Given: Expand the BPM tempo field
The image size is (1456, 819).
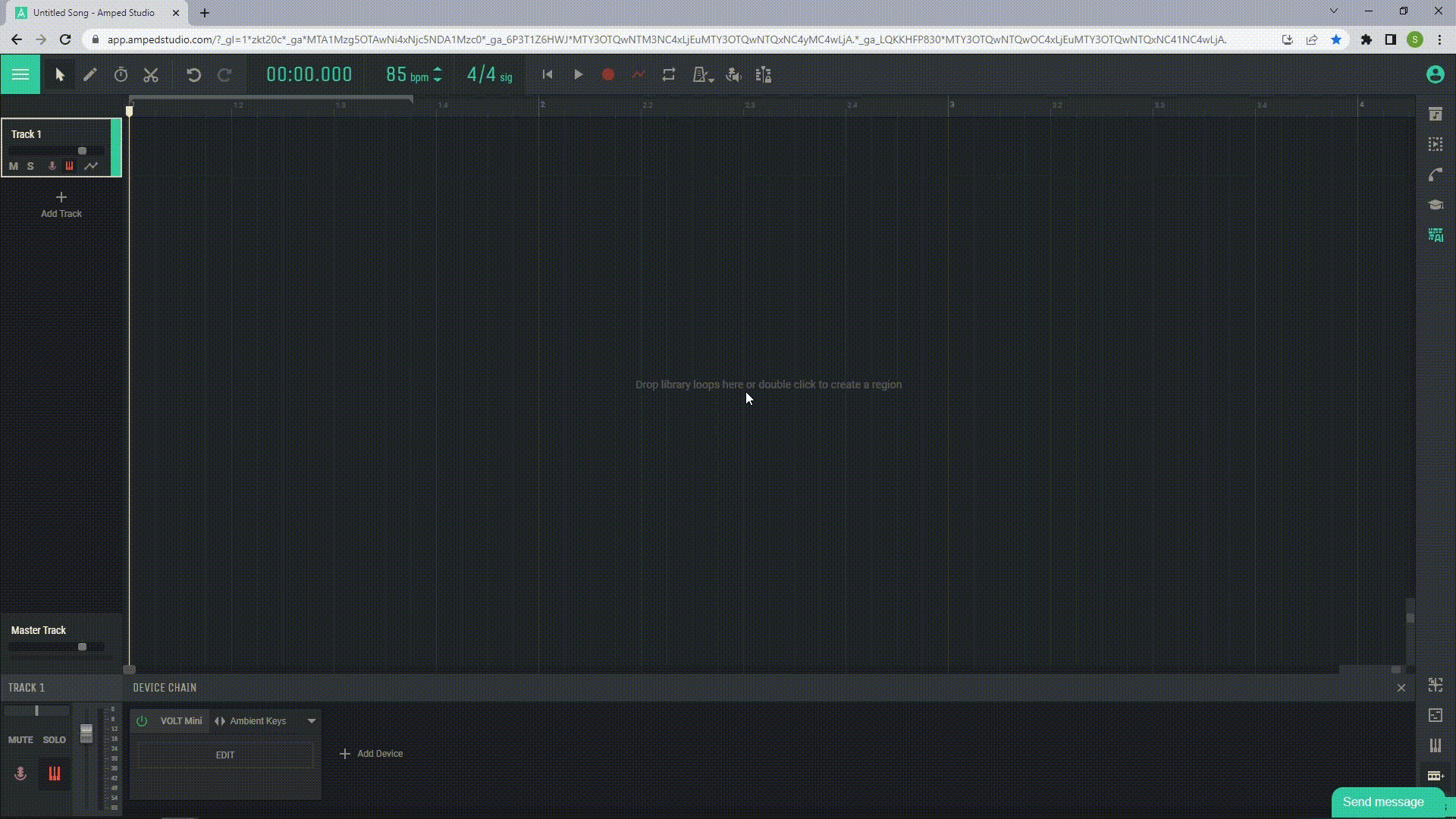Looking at the screenshot, I should [437, 75].
